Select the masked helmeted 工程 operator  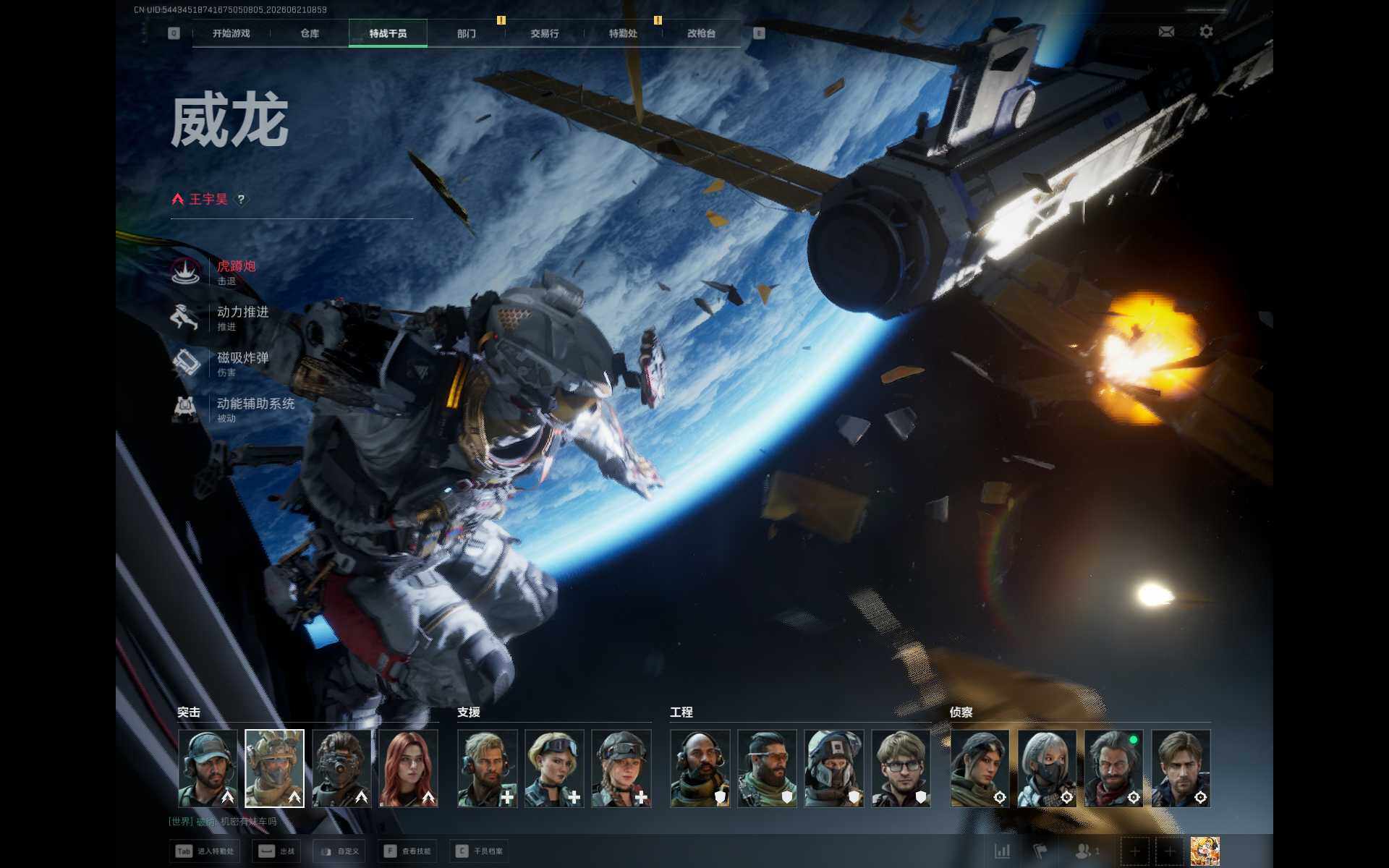pos(834,768)
